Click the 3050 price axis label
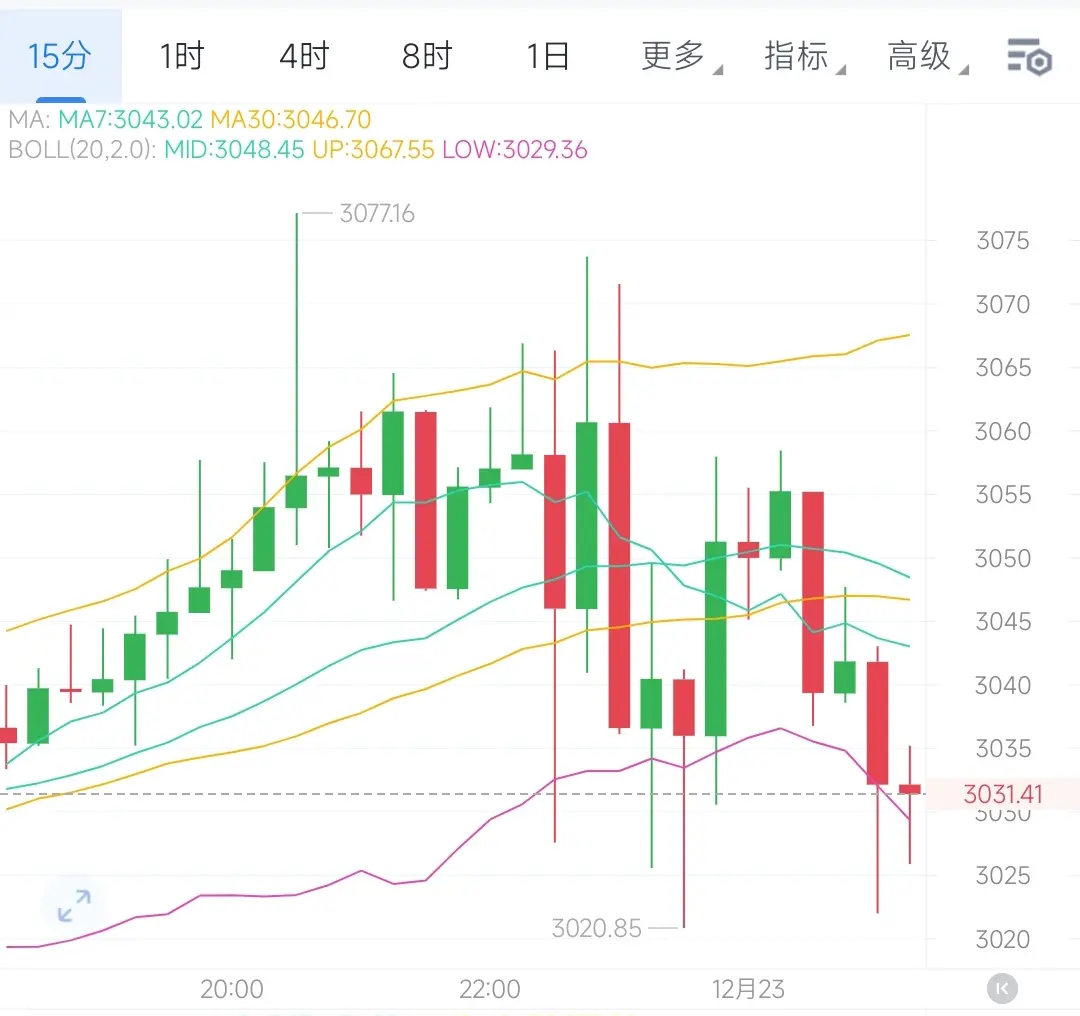Image resolution: width=1080 pixels, height=1016 pixels. [x=1003, y=558]
